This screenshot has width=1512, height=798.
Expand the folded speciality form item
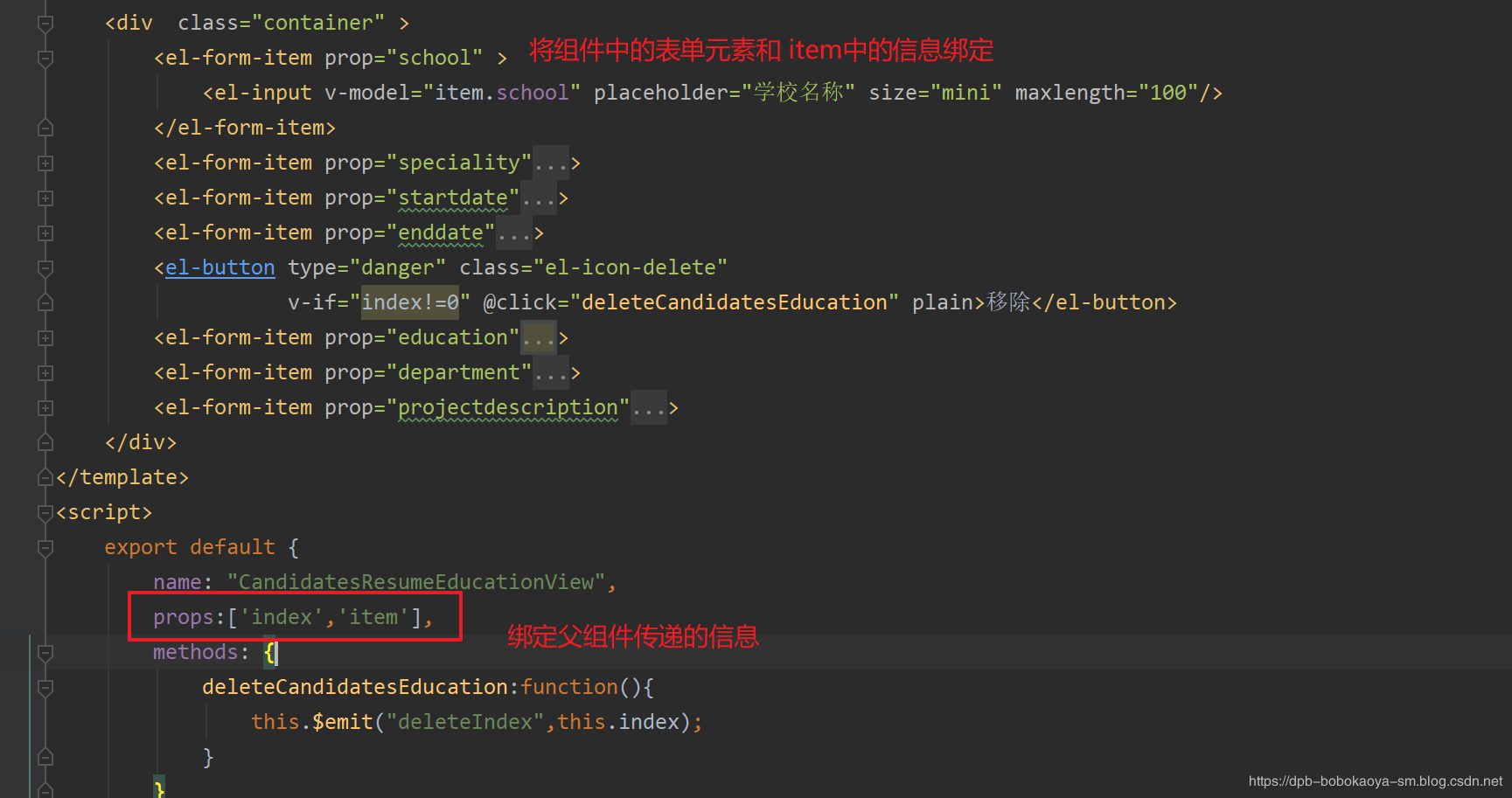click(45, 163)
